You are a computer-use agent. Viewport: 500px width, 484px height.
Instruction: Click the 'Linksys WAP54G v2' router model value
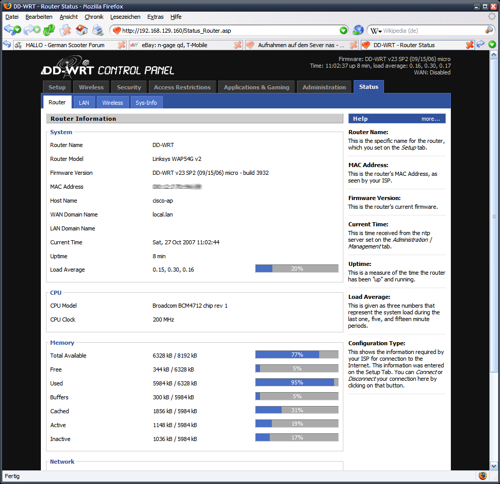point(177,159)
